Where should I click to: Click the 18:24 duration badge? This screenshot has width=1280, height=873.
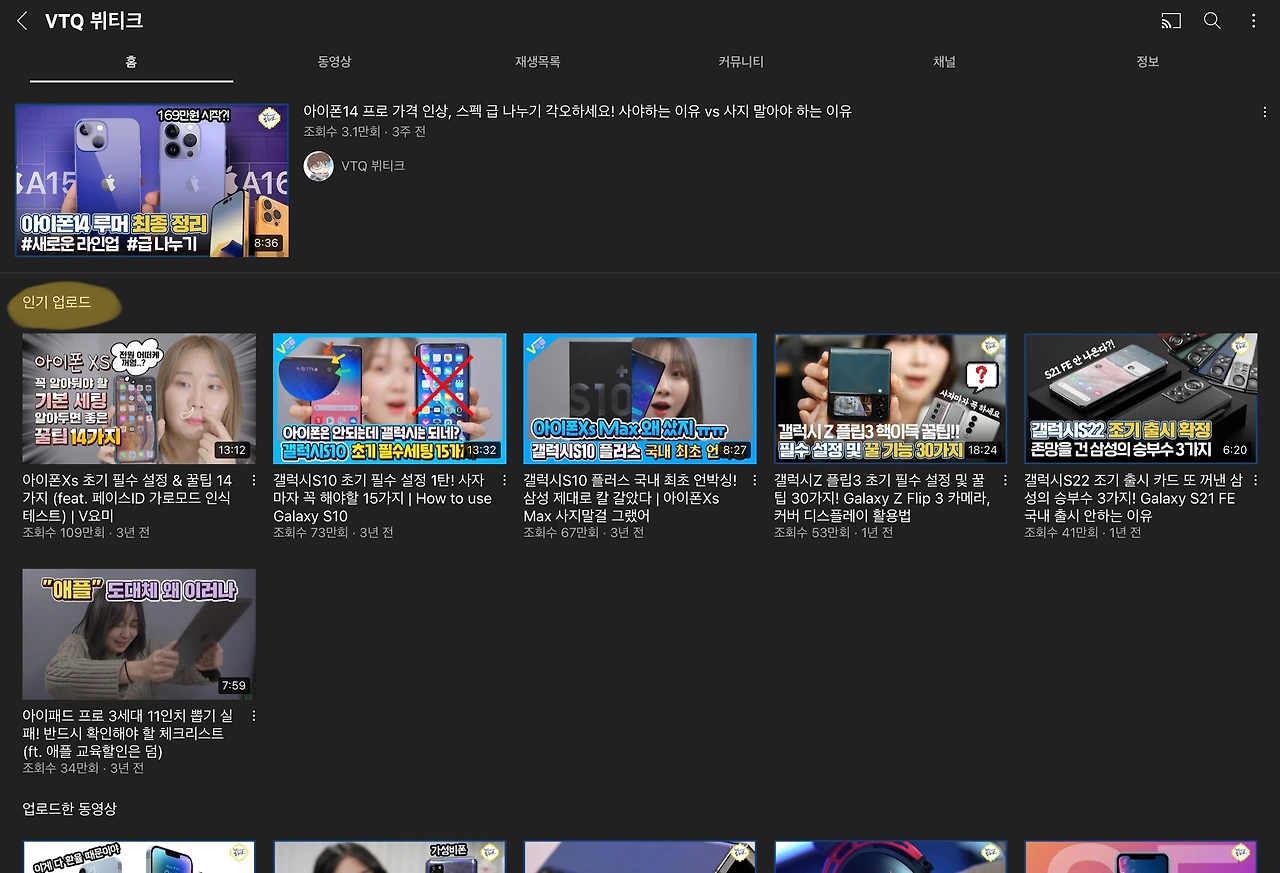click(983, 450)
